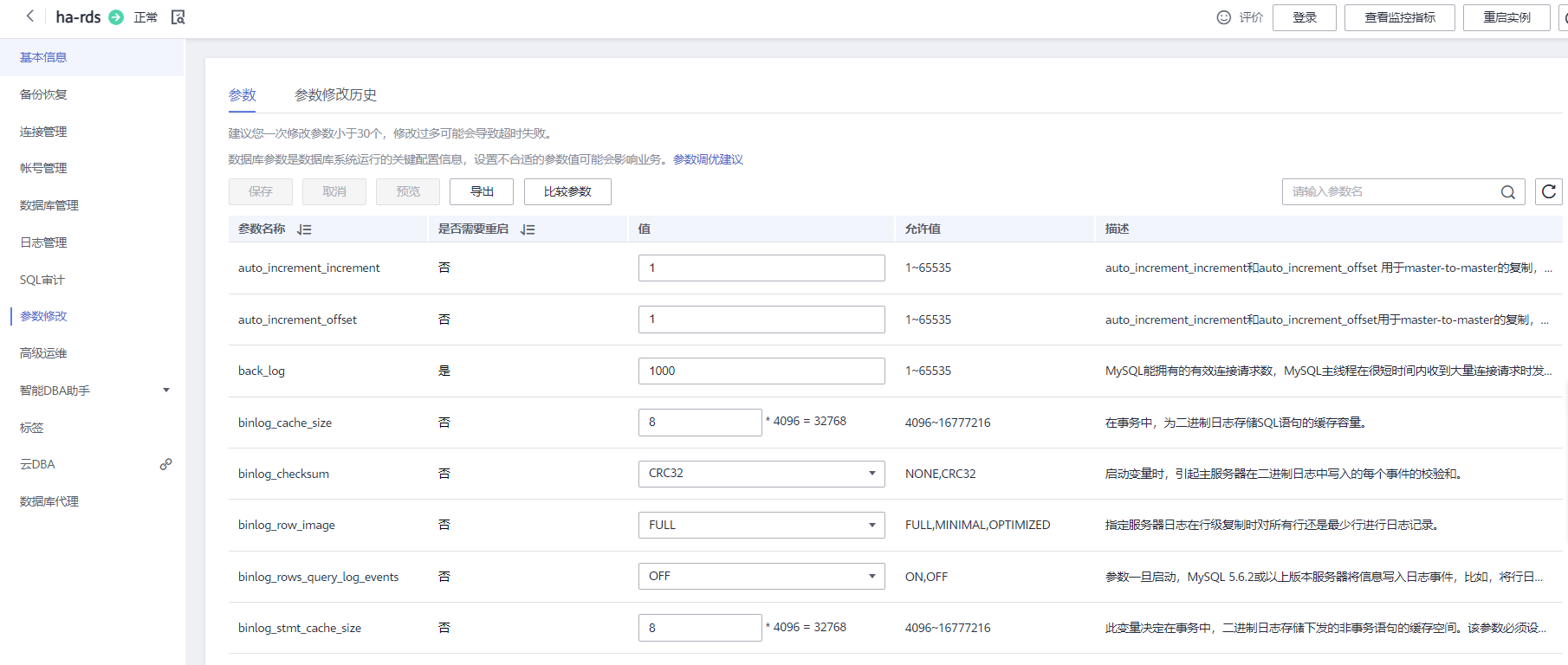Open 备份恢复 in the sidebar
The height and width of the screenshot is (665, 1568).
43,94
